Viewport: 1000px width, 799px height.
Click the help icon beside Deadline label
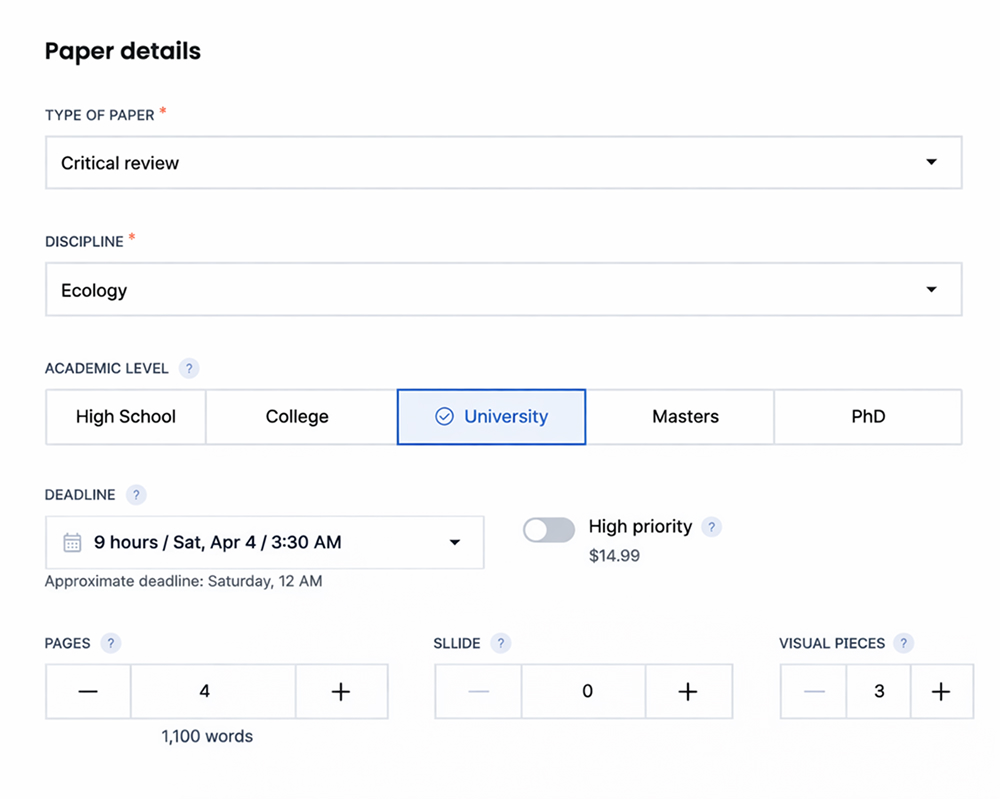pyautogui.click(x=136, y=495)
